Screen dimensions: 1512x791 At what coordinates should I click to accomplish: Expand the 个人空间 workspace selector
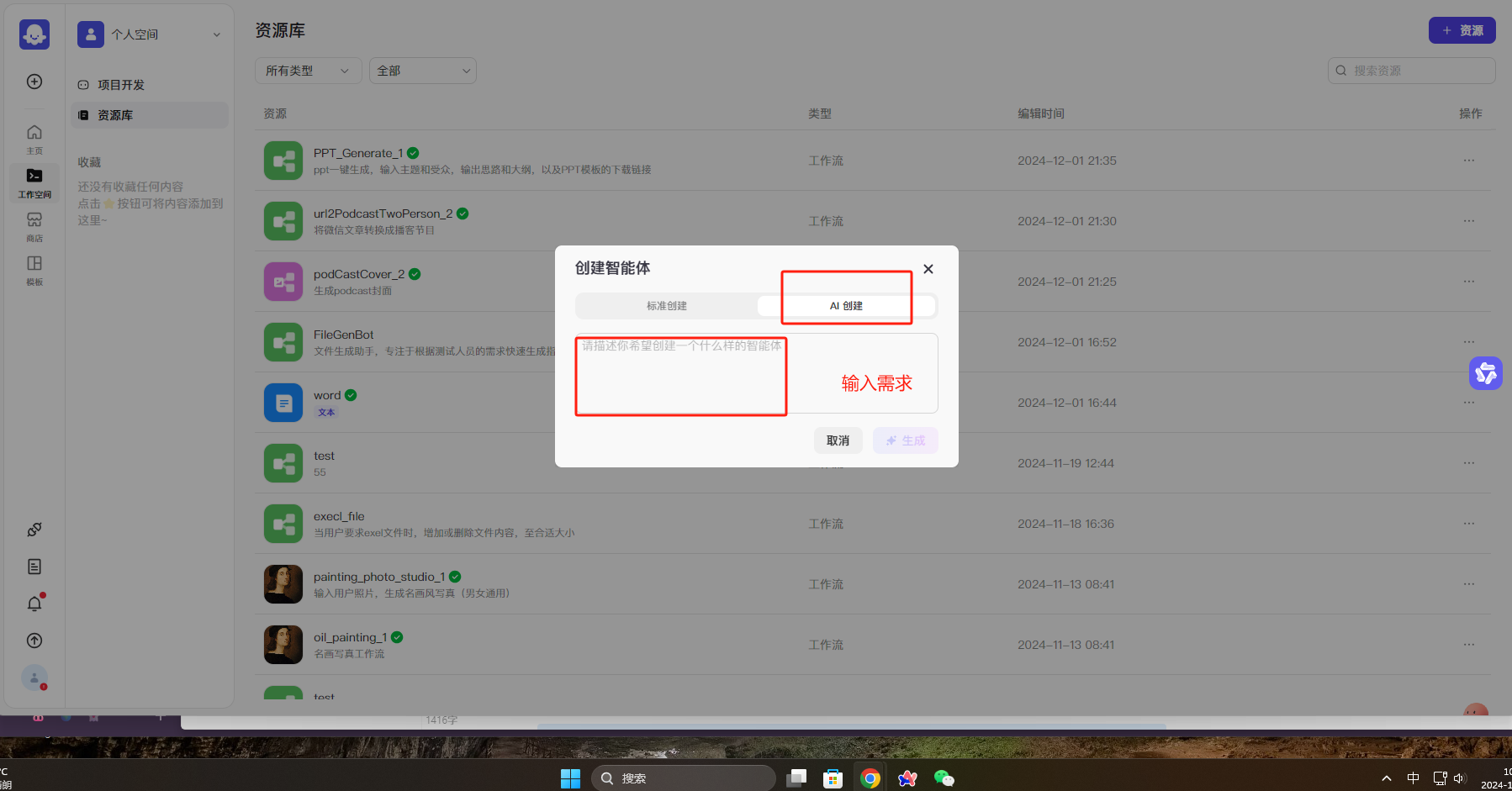click(x=150, y=34)
